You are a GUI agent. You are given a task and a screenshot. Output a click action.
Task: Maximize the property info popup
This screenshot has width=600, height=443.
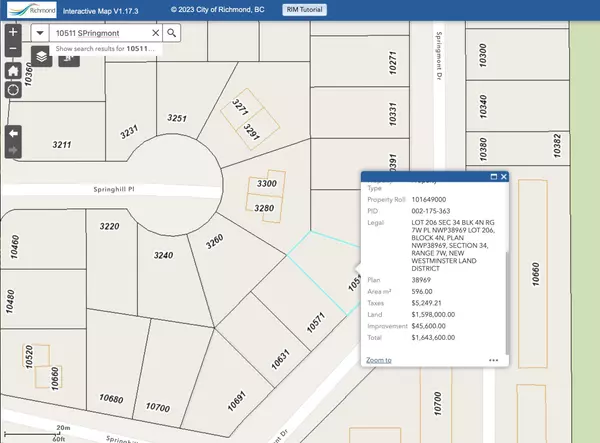[x=494, y=177]
